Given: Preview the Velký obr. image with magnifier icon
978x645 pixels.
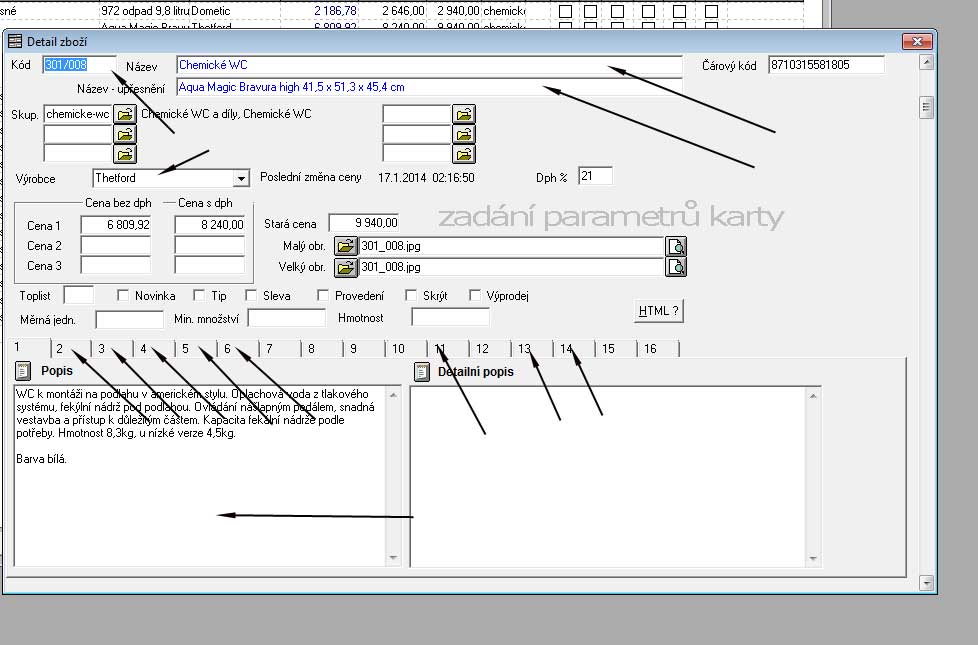Looking at the screenshot, I should click(x=677, y=267).
